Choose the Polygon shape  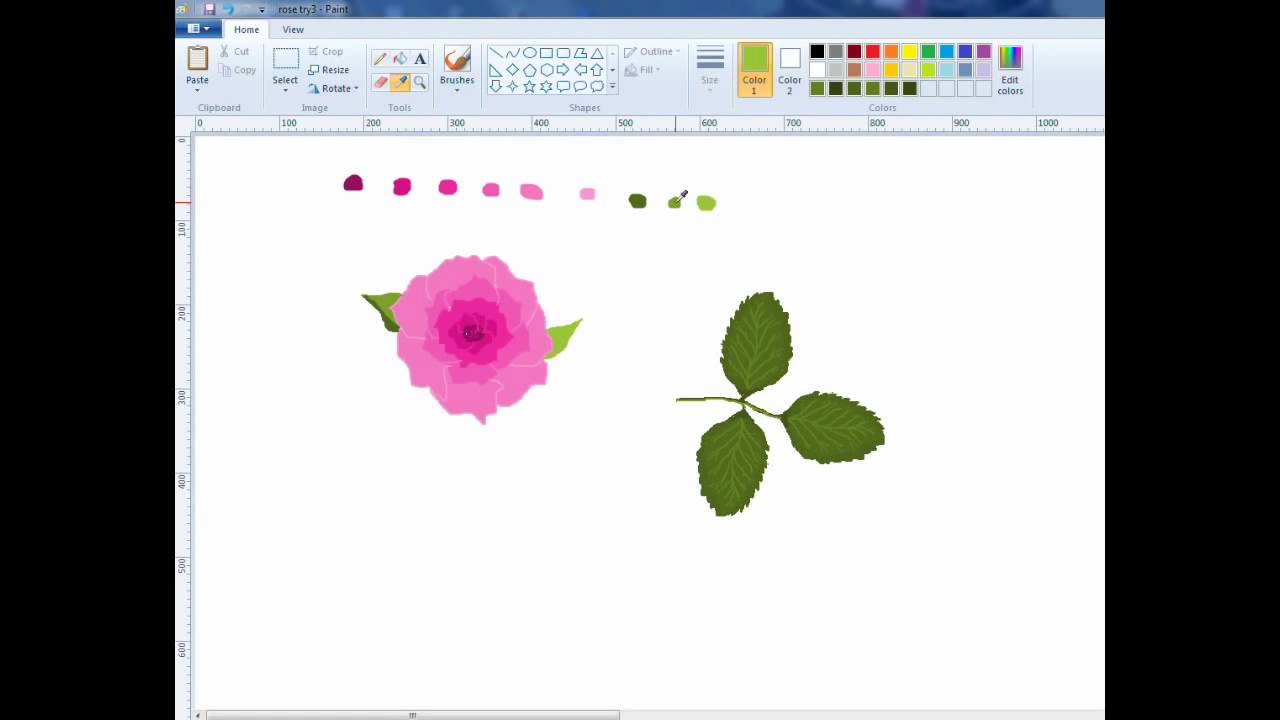580,53
